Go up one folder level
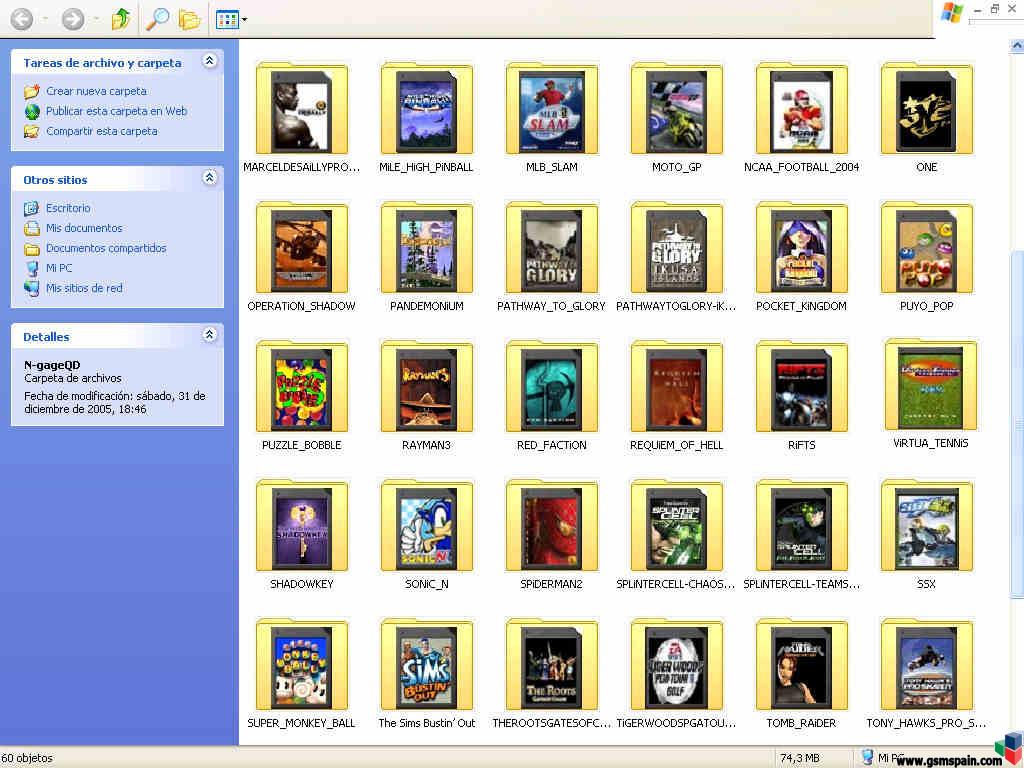 tap(121, 19)
